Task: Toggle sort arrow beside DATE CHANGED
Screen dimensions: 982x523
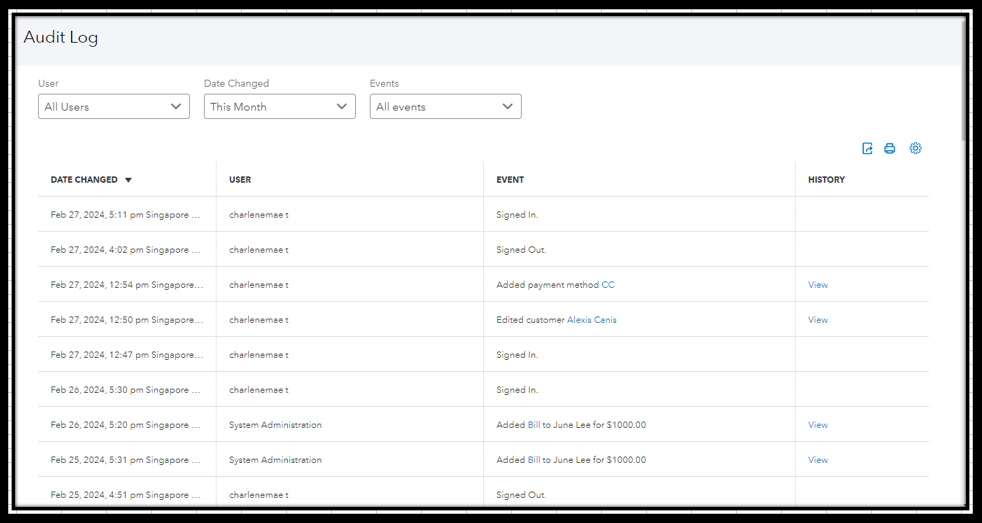Action: coord(128,180)
